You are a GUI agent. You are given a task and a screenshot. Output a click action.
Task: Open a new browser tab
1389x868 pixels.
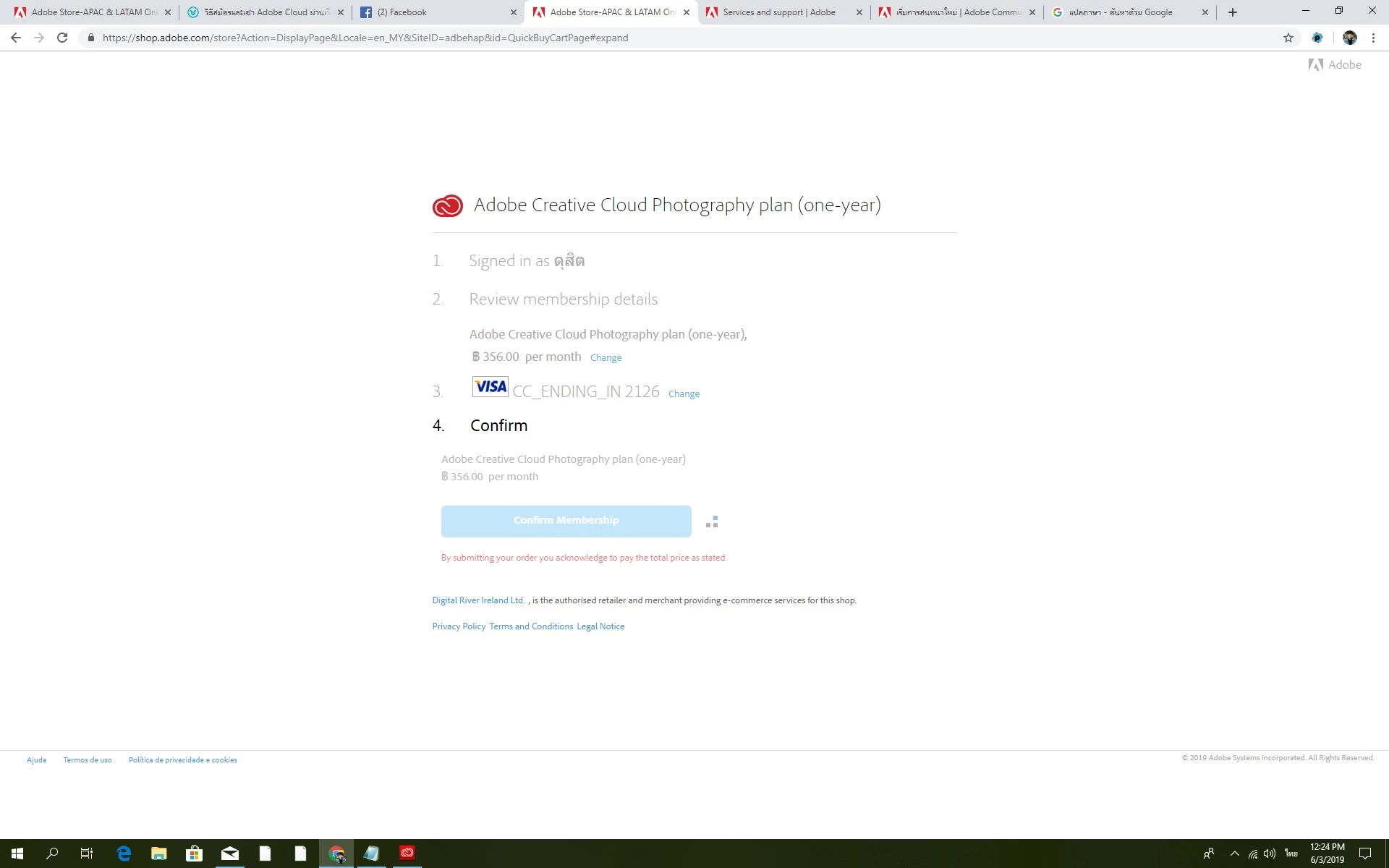point(1233,12)
